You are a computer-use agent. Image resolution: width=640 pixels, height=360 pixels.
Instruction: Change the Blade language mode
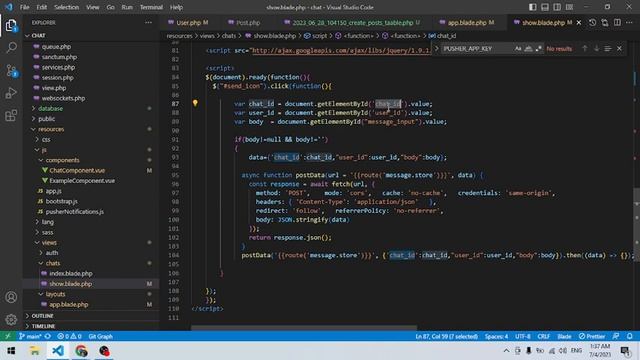564,336
